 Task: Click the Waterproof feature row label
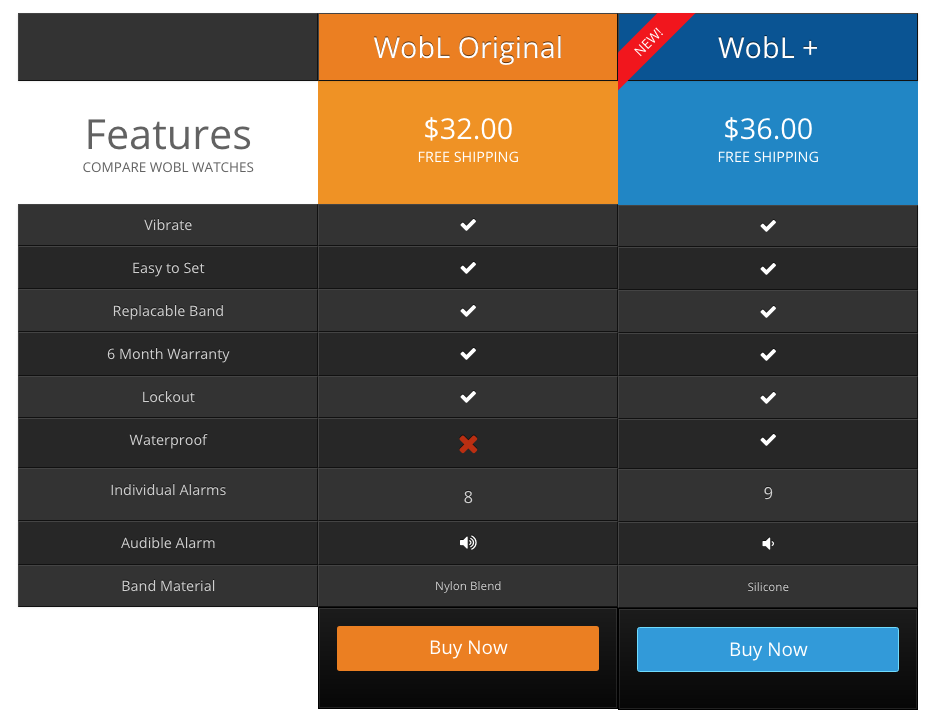(168, 439)
